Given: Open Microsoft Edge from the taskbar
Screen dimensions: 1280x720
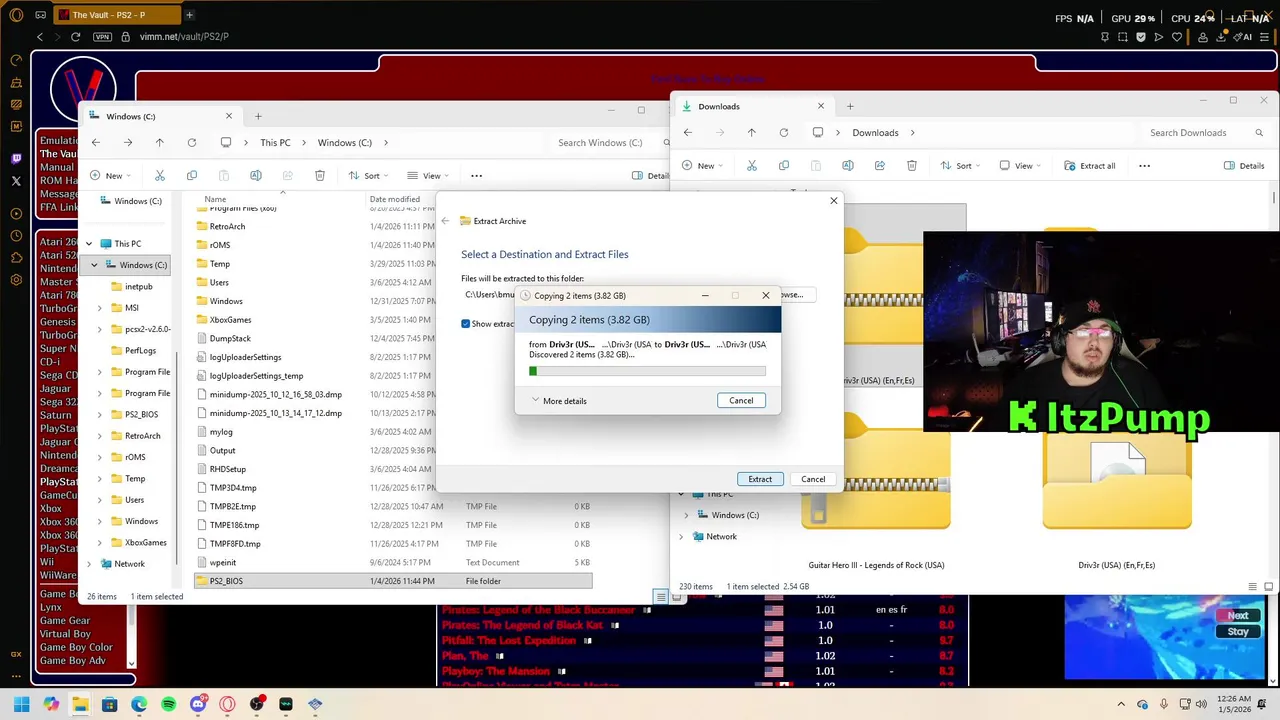Looking at the screenshot, I should [139, 705].
